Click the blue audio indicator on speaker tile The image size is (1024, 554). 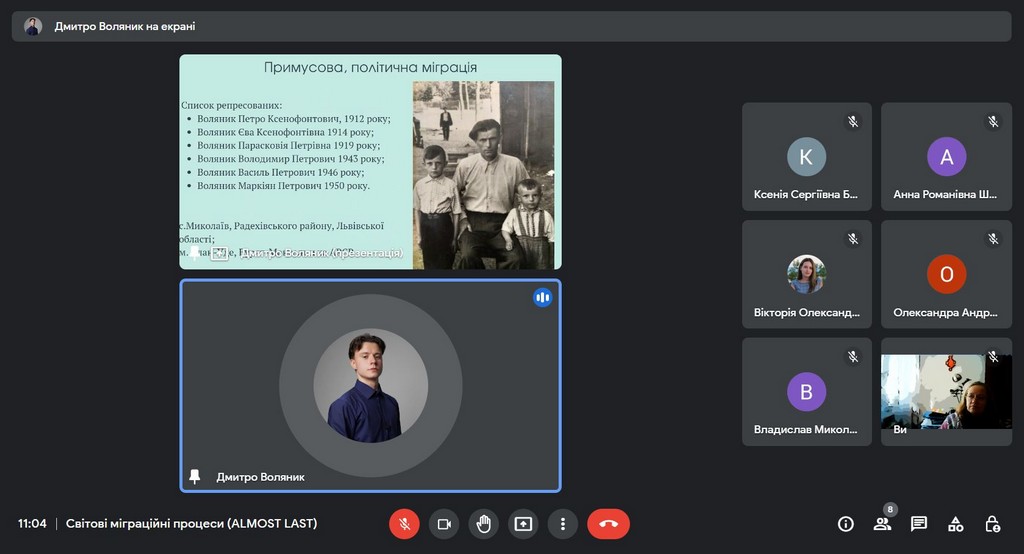(x=542, y=297)
